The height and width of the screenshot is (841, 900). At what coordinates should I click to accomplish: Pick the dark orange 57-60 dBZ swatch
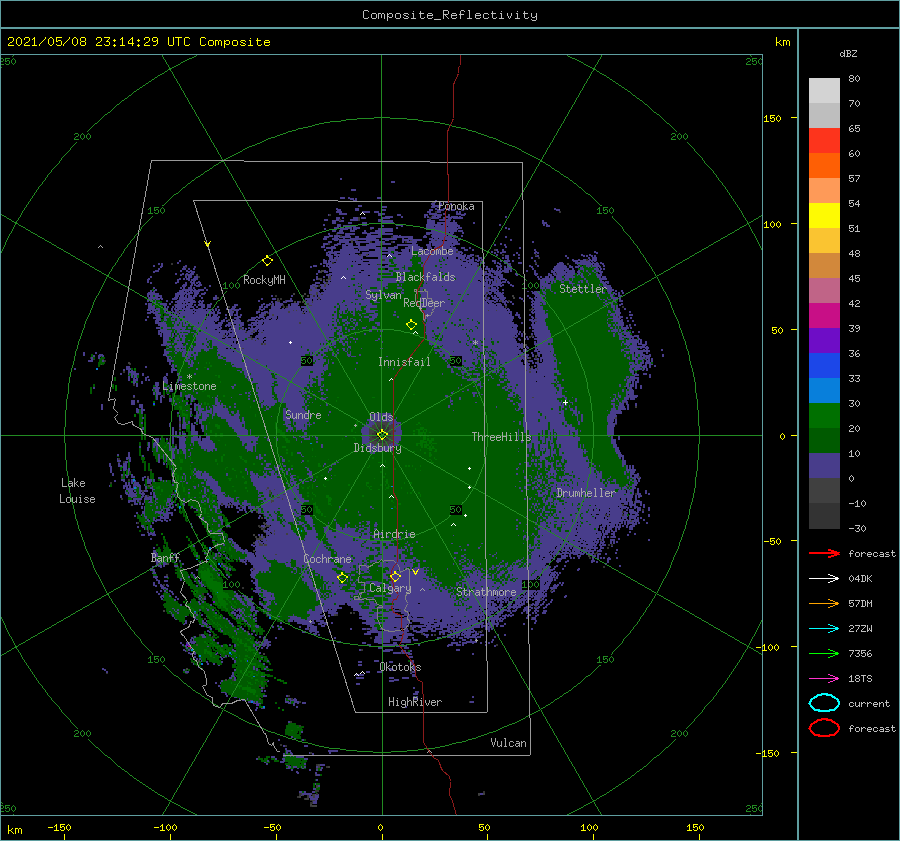[824, 166]
